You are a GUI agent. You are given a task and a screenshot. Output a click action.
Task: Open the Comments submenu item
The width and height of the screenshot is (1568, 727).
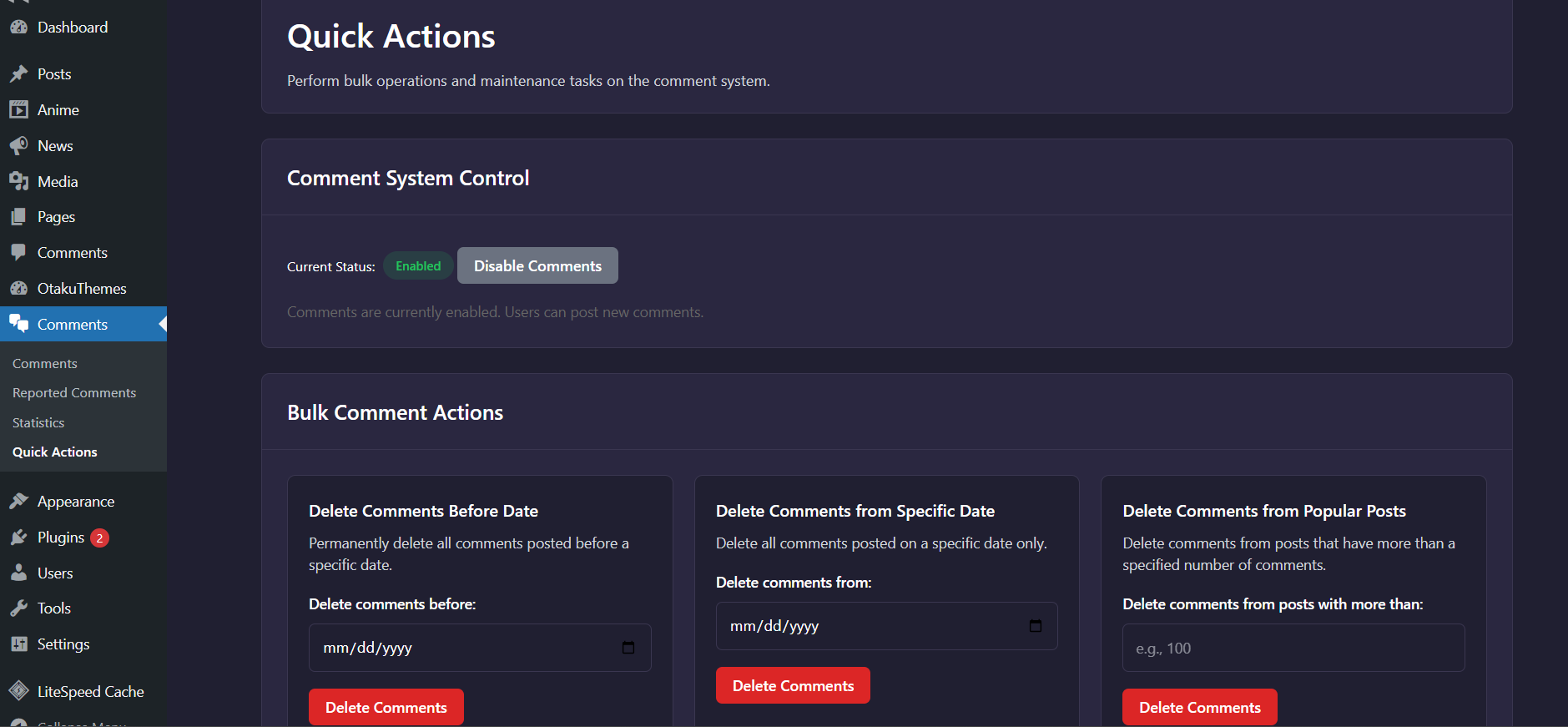45,364
